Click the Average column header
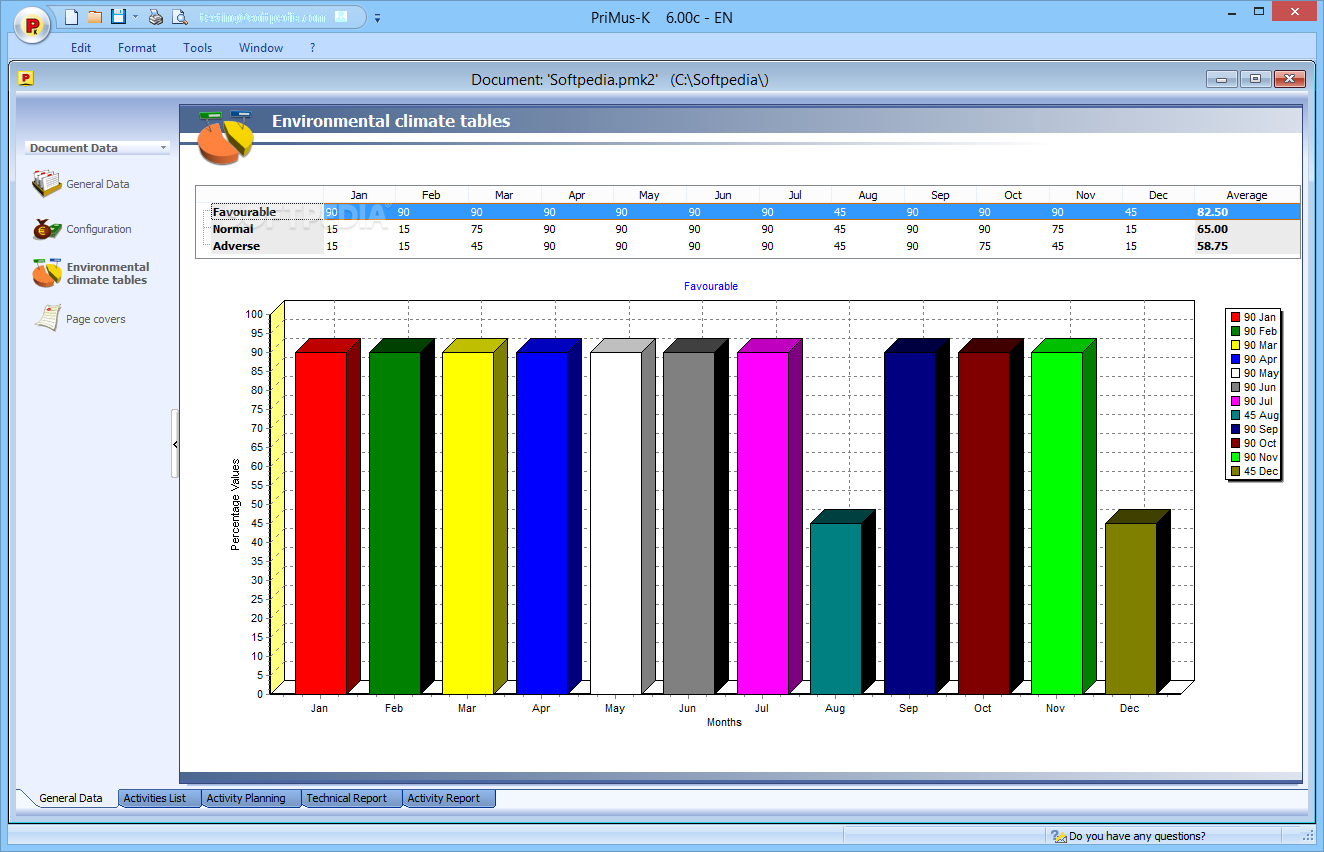1324x852 pixels. [x=1247, y=195]
